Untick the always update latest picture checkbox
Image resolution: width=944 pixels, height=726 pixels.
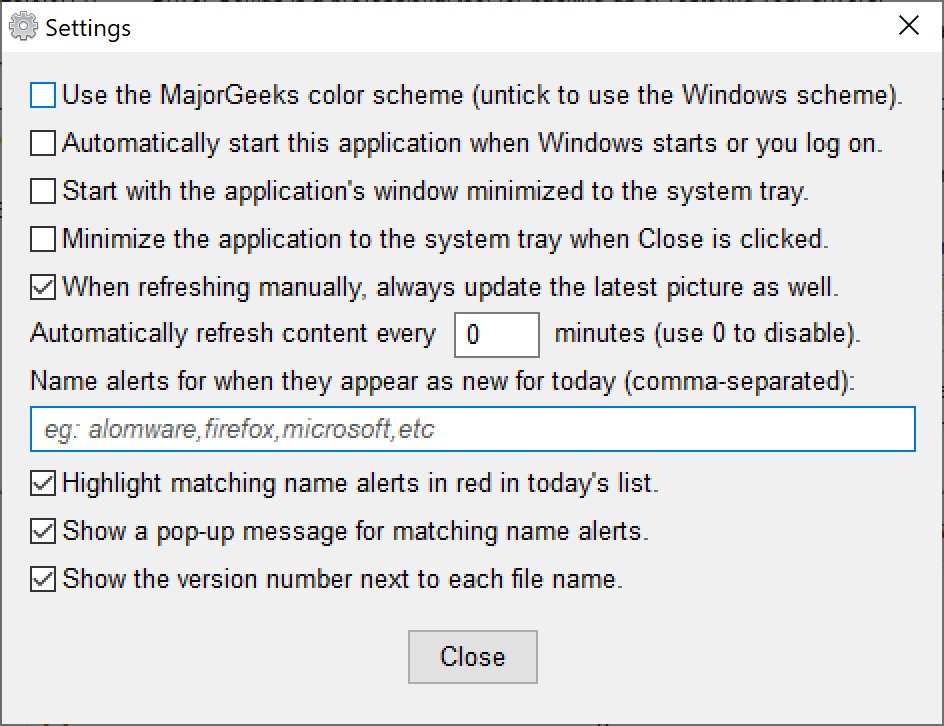point(43,288)
